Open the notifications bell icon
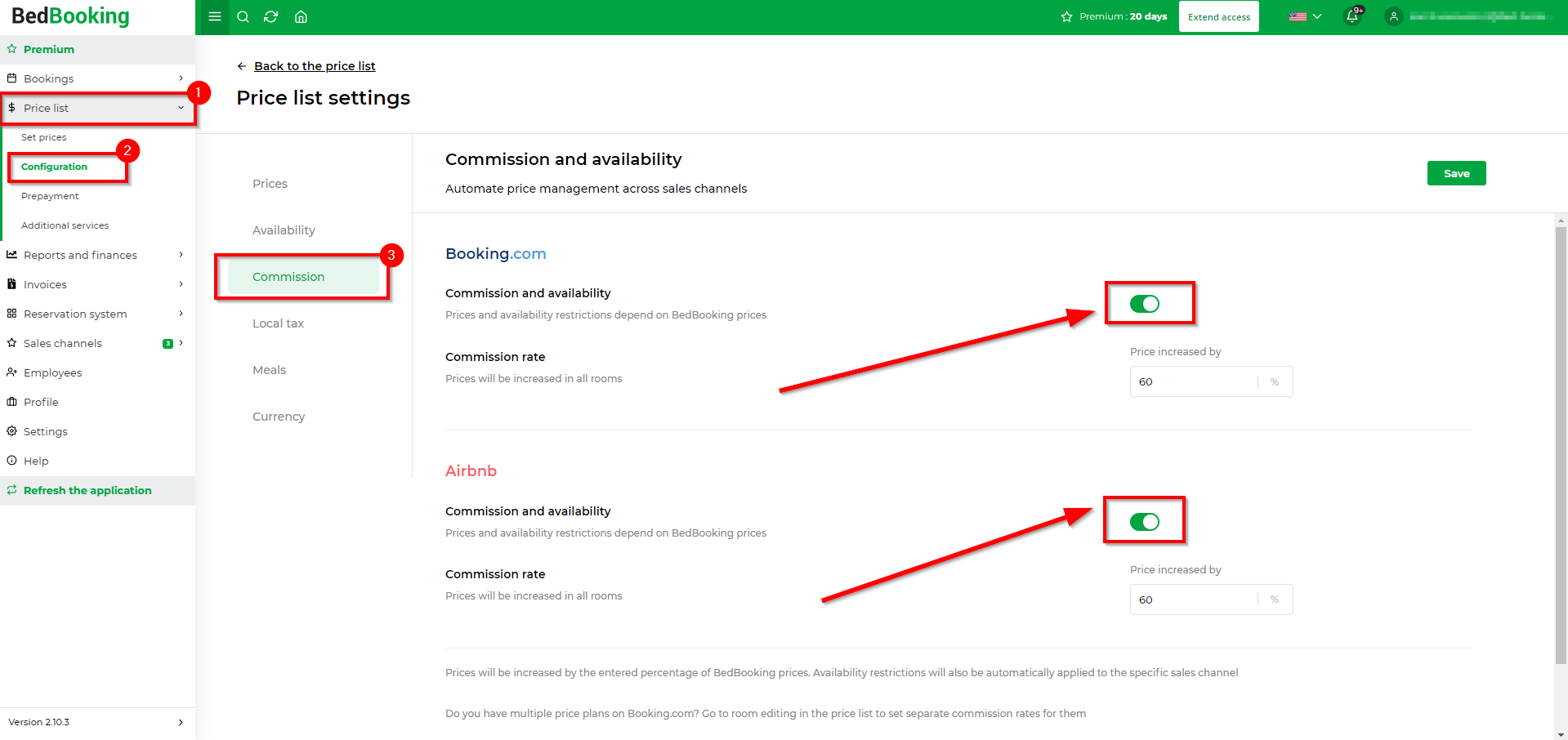The image size is (1568, 740). 1352,16
